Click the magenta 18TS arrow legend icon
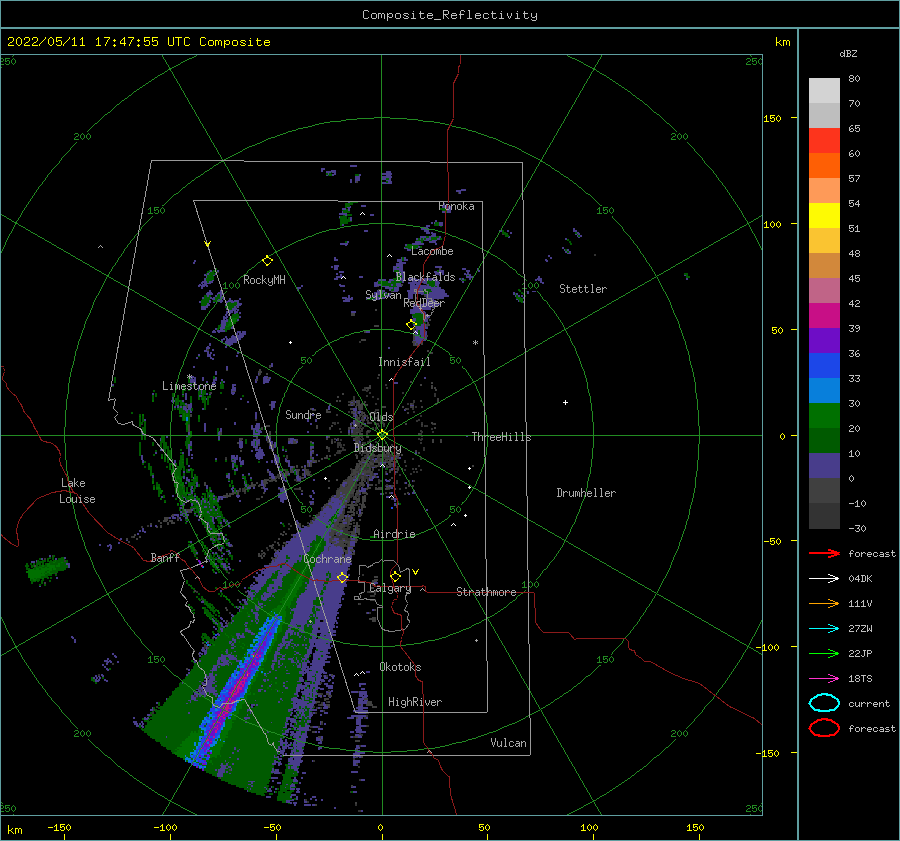 point(824,679)
